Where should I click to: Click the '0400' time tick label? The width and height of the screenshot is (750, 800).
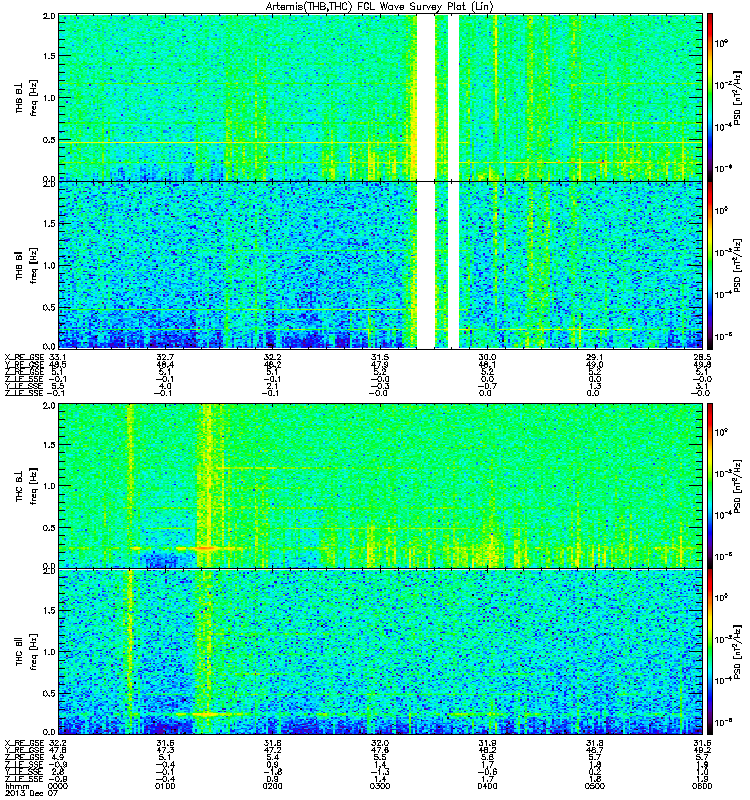[487, 786]
